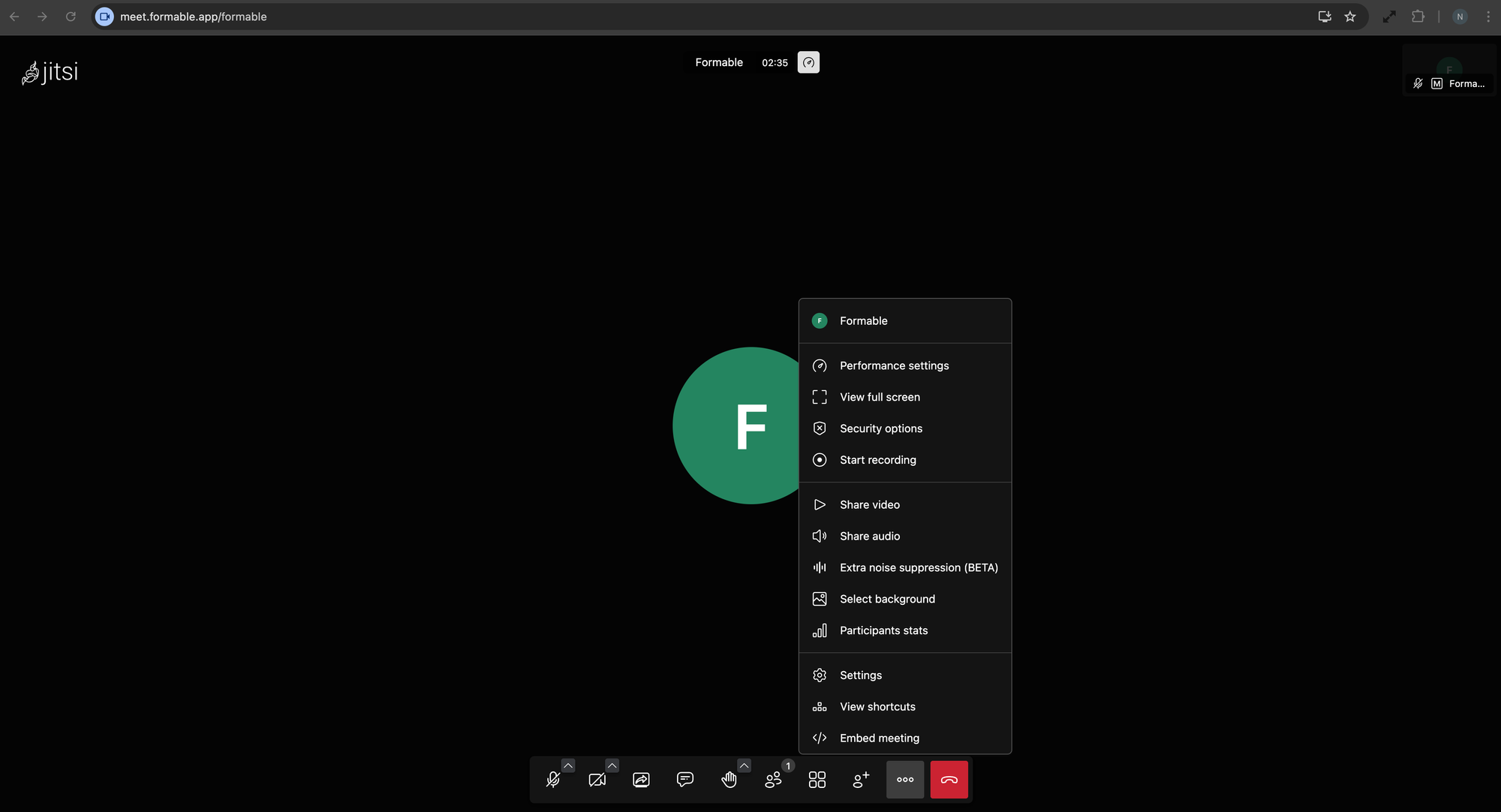This screenshot has height=812, width=1501.
Task: Select Security options from the menu
Action: click(x=880, y=428)
